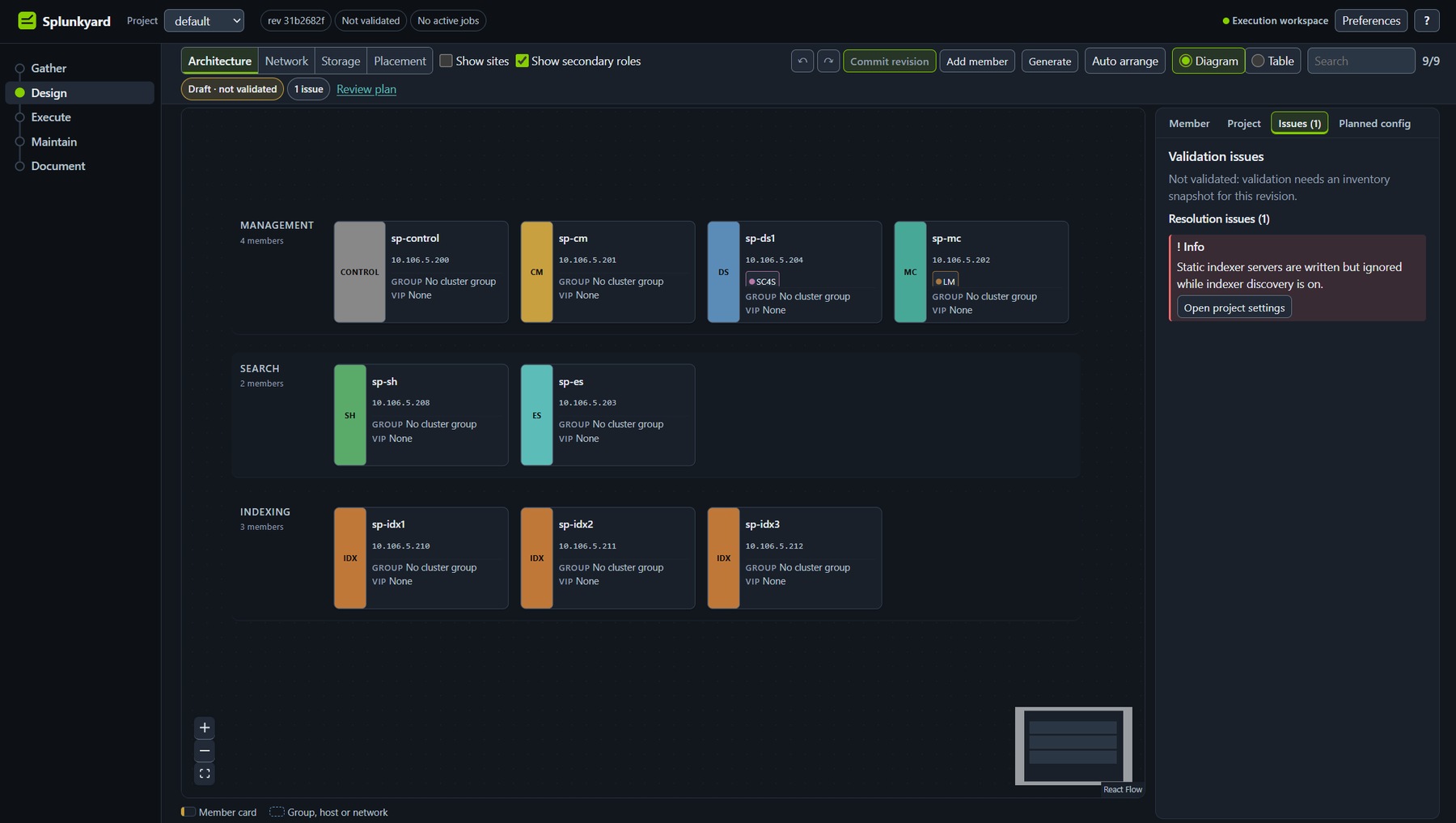Open the Issues (1) tab
The image size is (1456, 823).
tap(1299, 123)
